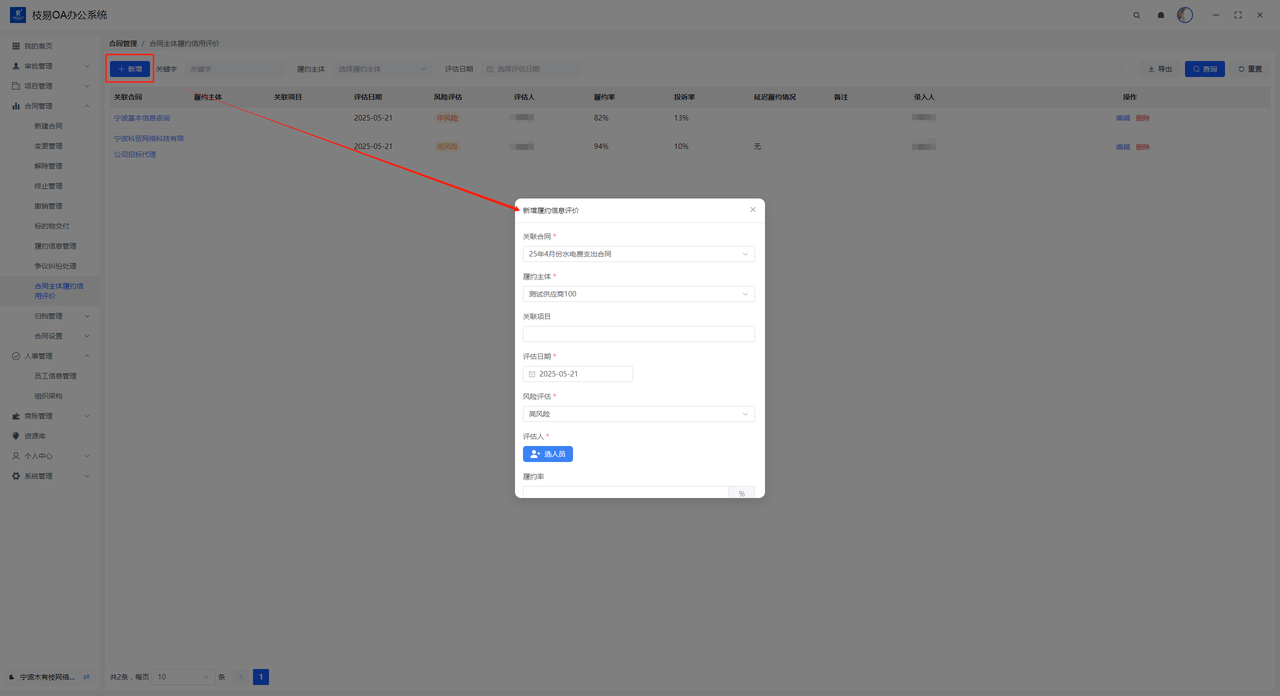Image resolution: width=1280 pixels, height=696 pixels.
Task: Click the company switch icon beside 宁波木有枝网络
Action: tap(87, 677)
